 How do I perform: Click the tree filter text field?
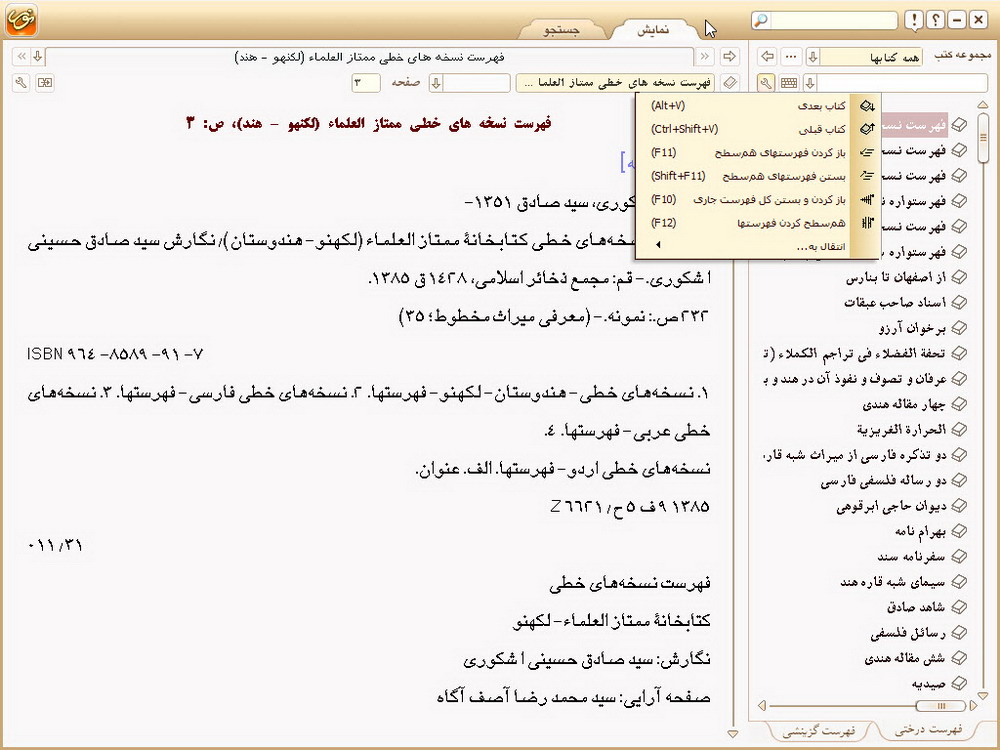point(902,82)
